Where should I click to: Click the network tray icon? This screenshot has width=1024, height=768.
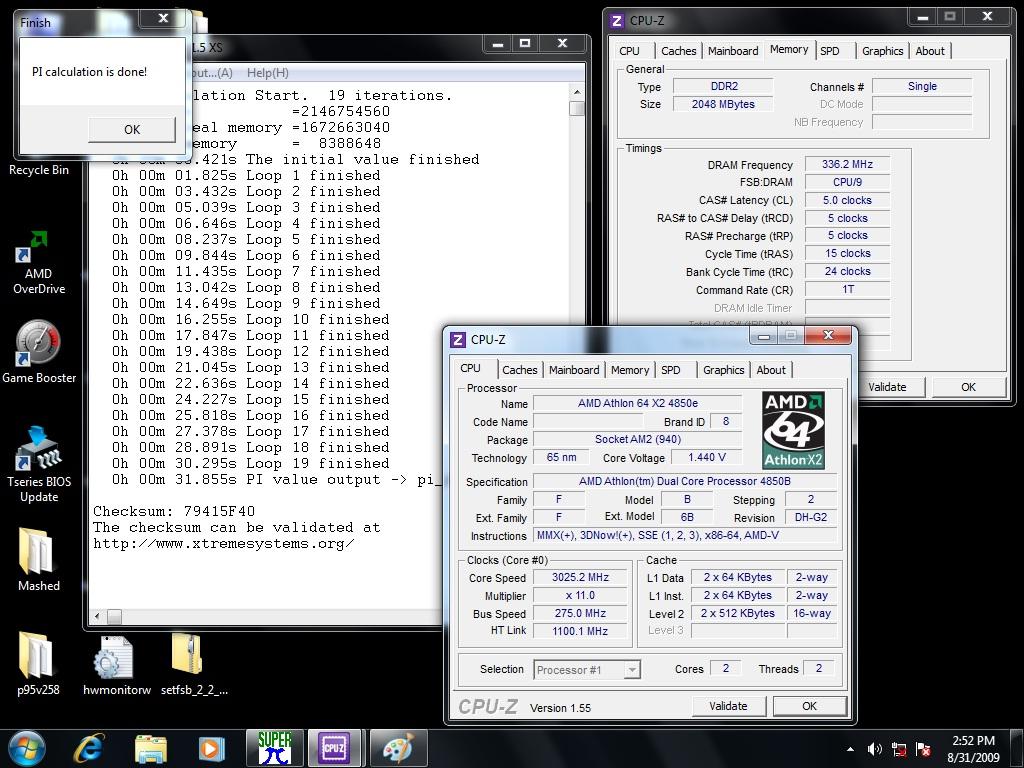(899, 749)
